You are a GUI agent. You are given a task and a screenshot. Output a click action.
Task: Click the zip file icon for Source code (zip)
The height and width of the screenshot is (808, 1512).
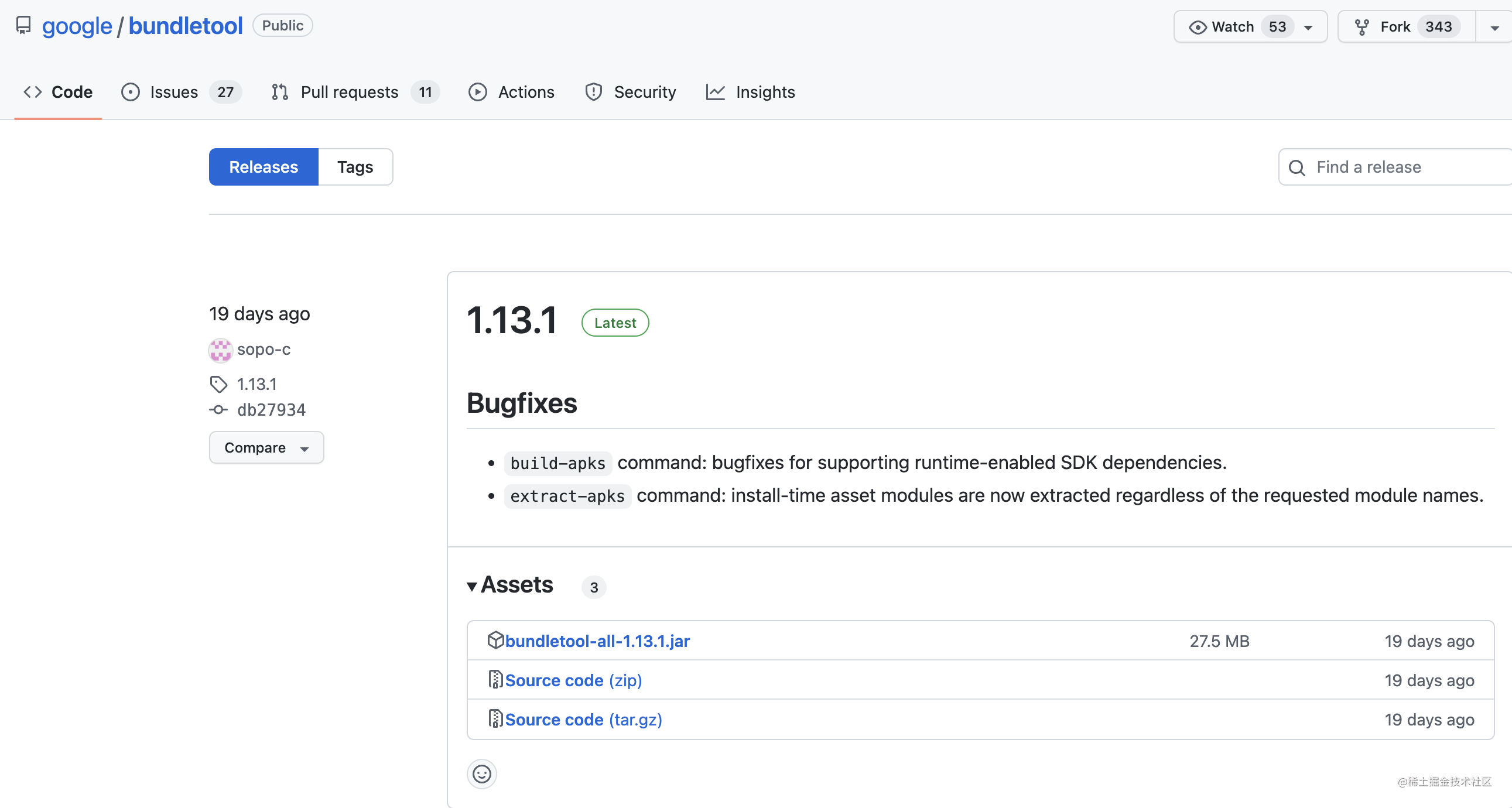pyautogui.click(x=495, y=680)
